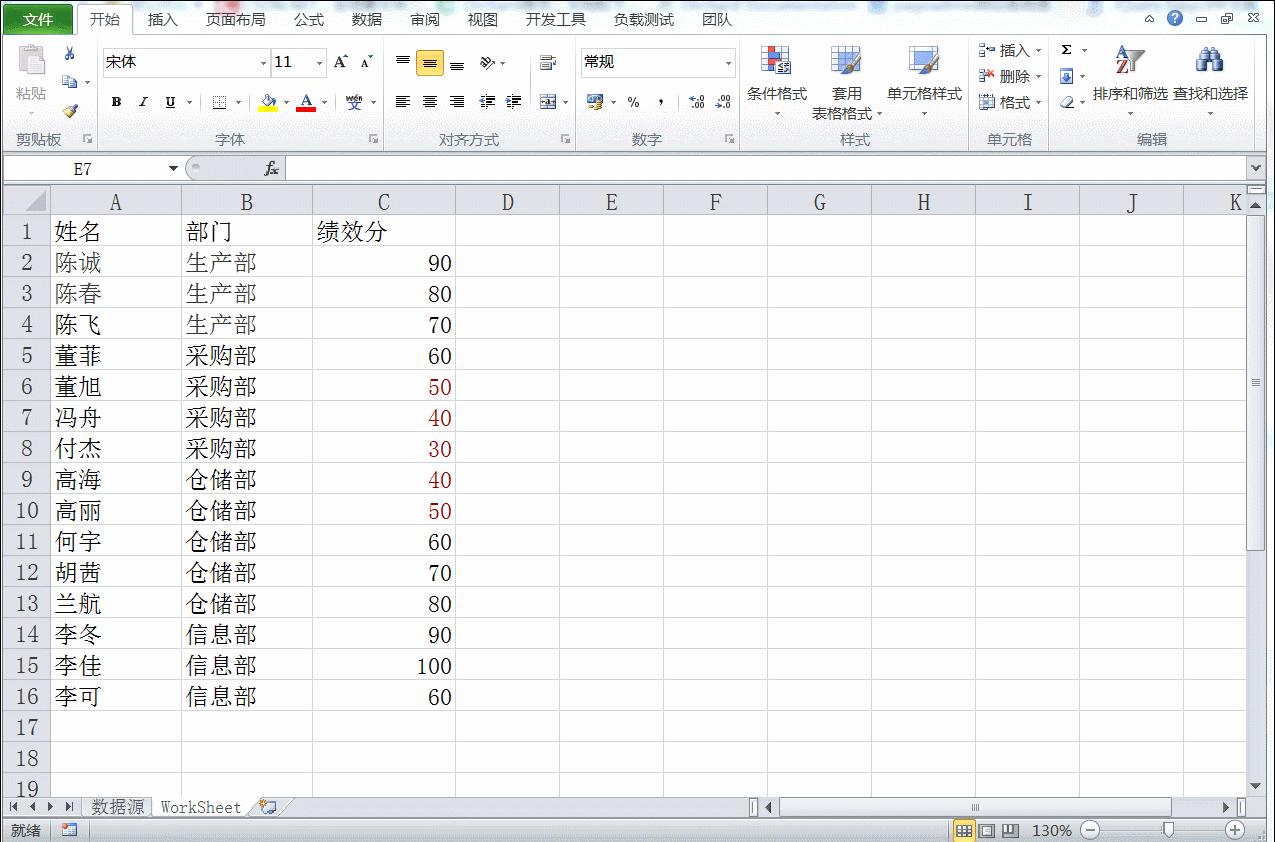
Task: Switch to the 插入 Insert tab
Action: [x=163, y=19]
